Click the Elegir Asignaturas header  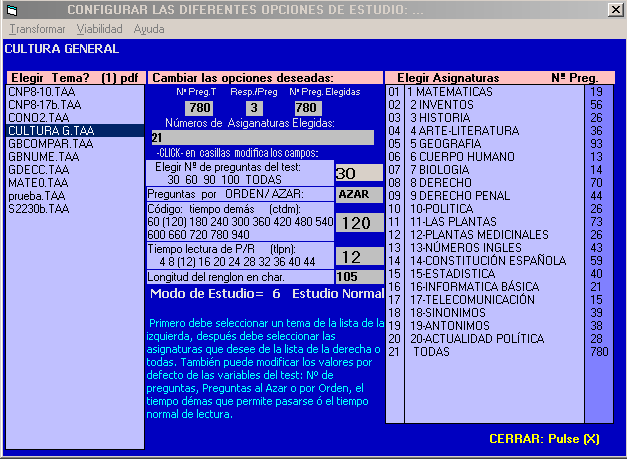(448, 78)
